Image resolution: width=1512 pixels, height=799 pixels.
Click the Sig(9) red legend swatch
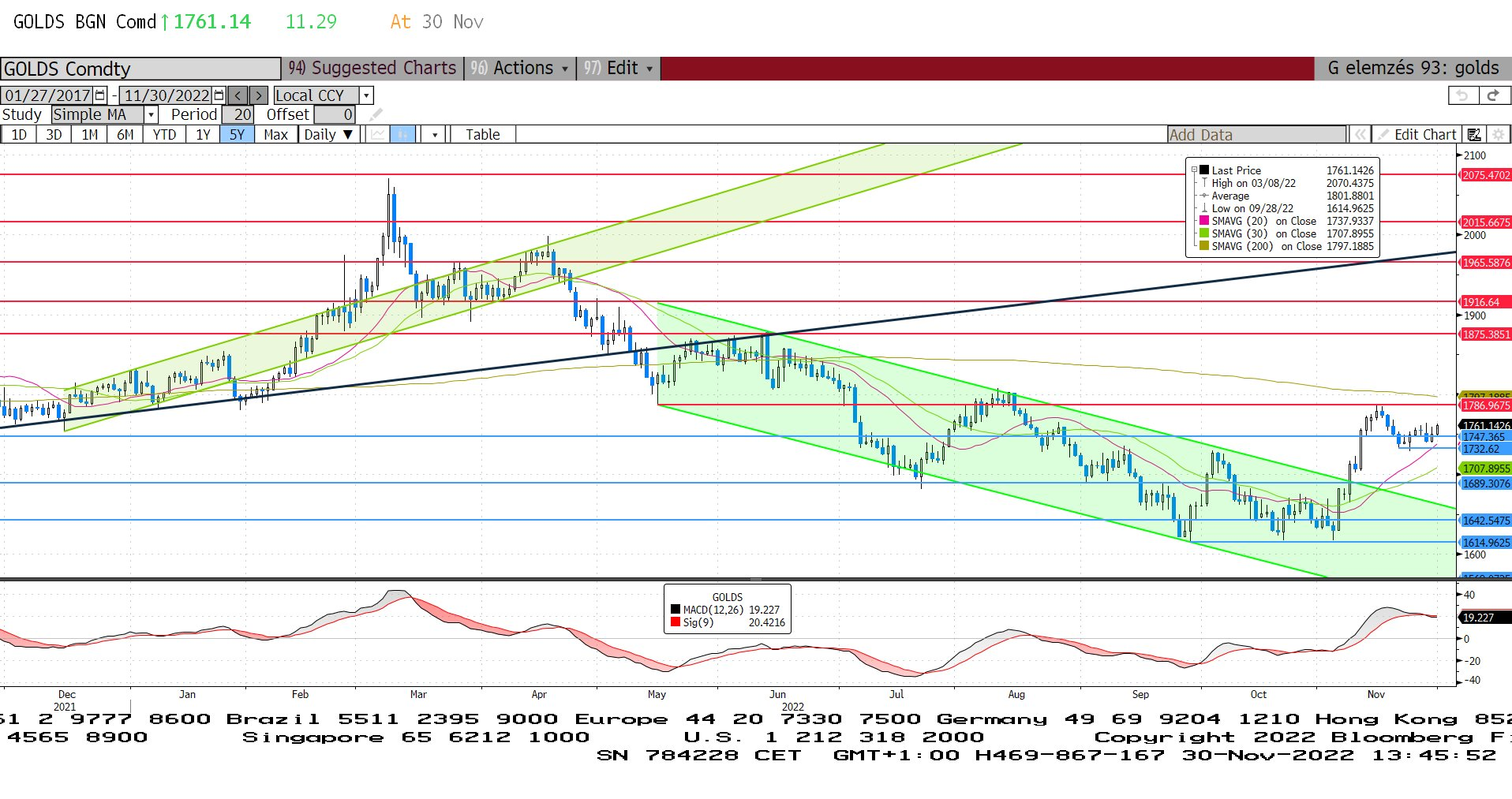(x=676, y=622)
